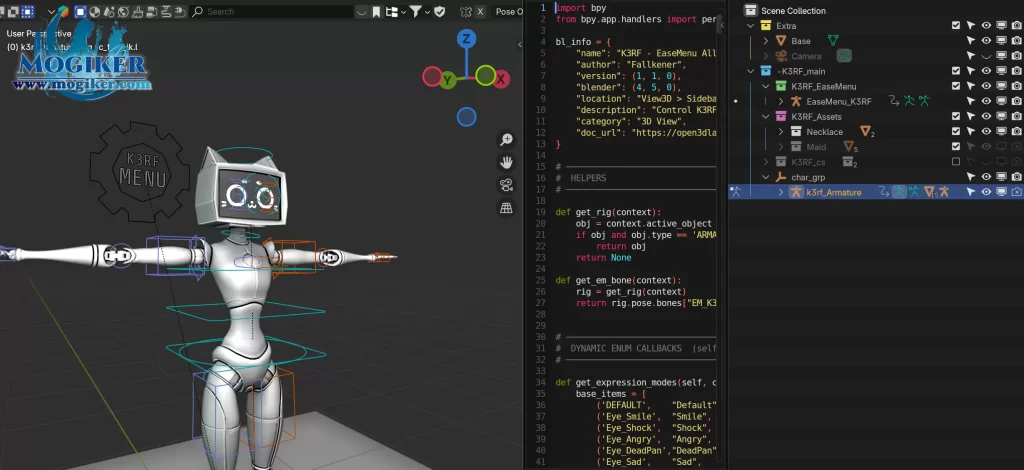Screen dimensions: 1024x470
Task: Click the 'User Perspective' viewport label
Action: pyautogui.click(x=39, y=34)
